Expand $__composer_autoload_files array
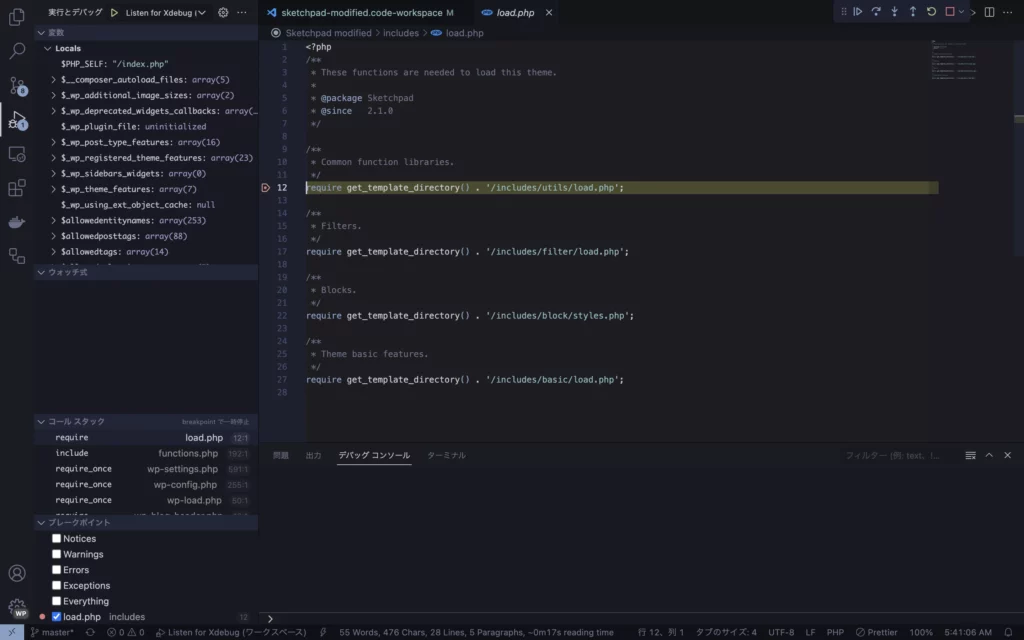 pos(54,80)
